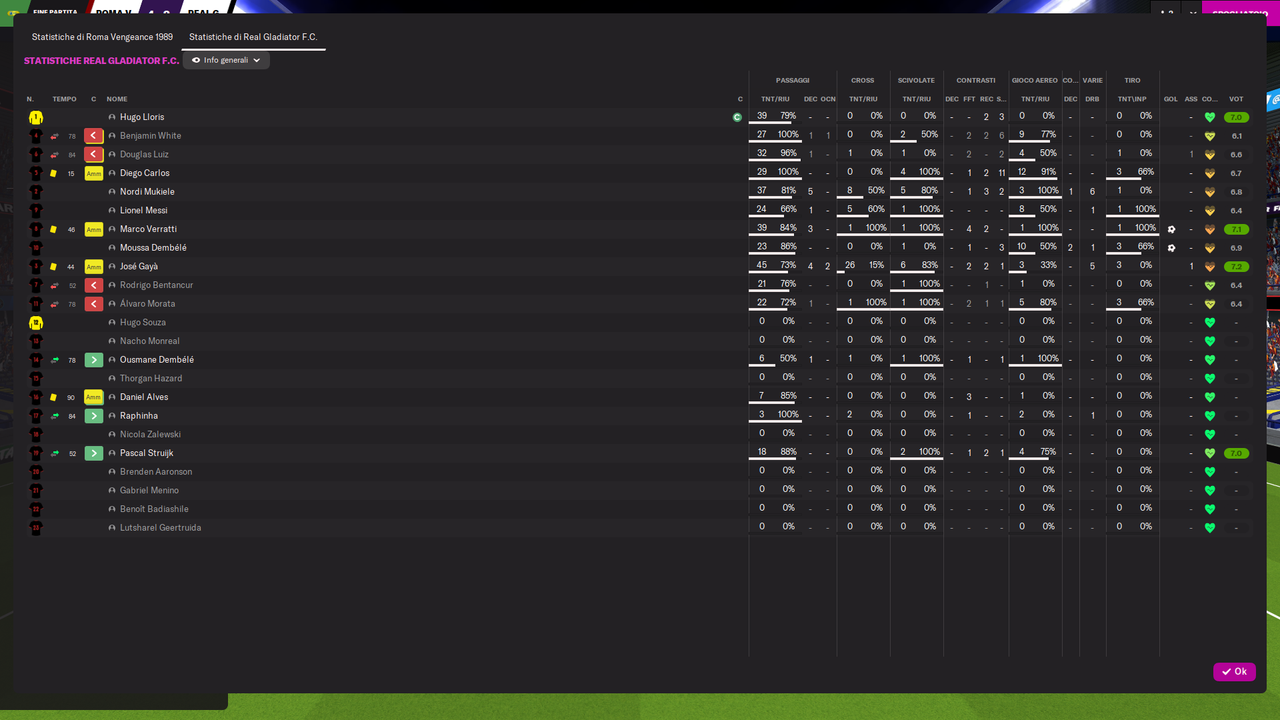1280x720 pixels.
Task: Select the Thorgan Hazard row name
Action: tap(151, 379)
